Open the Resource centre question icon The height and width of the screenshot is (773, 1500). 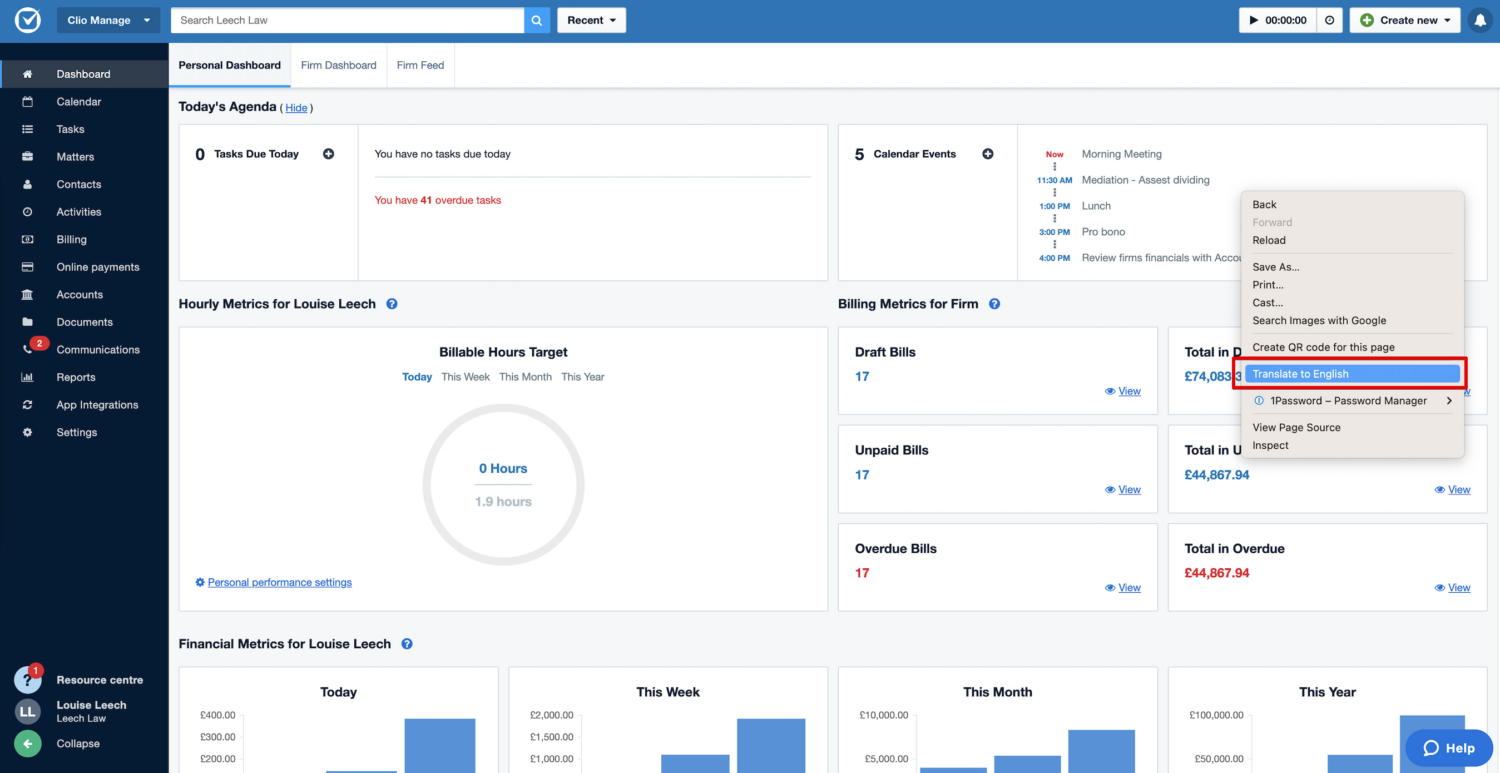pyautogui.click(x=27, y=681)
